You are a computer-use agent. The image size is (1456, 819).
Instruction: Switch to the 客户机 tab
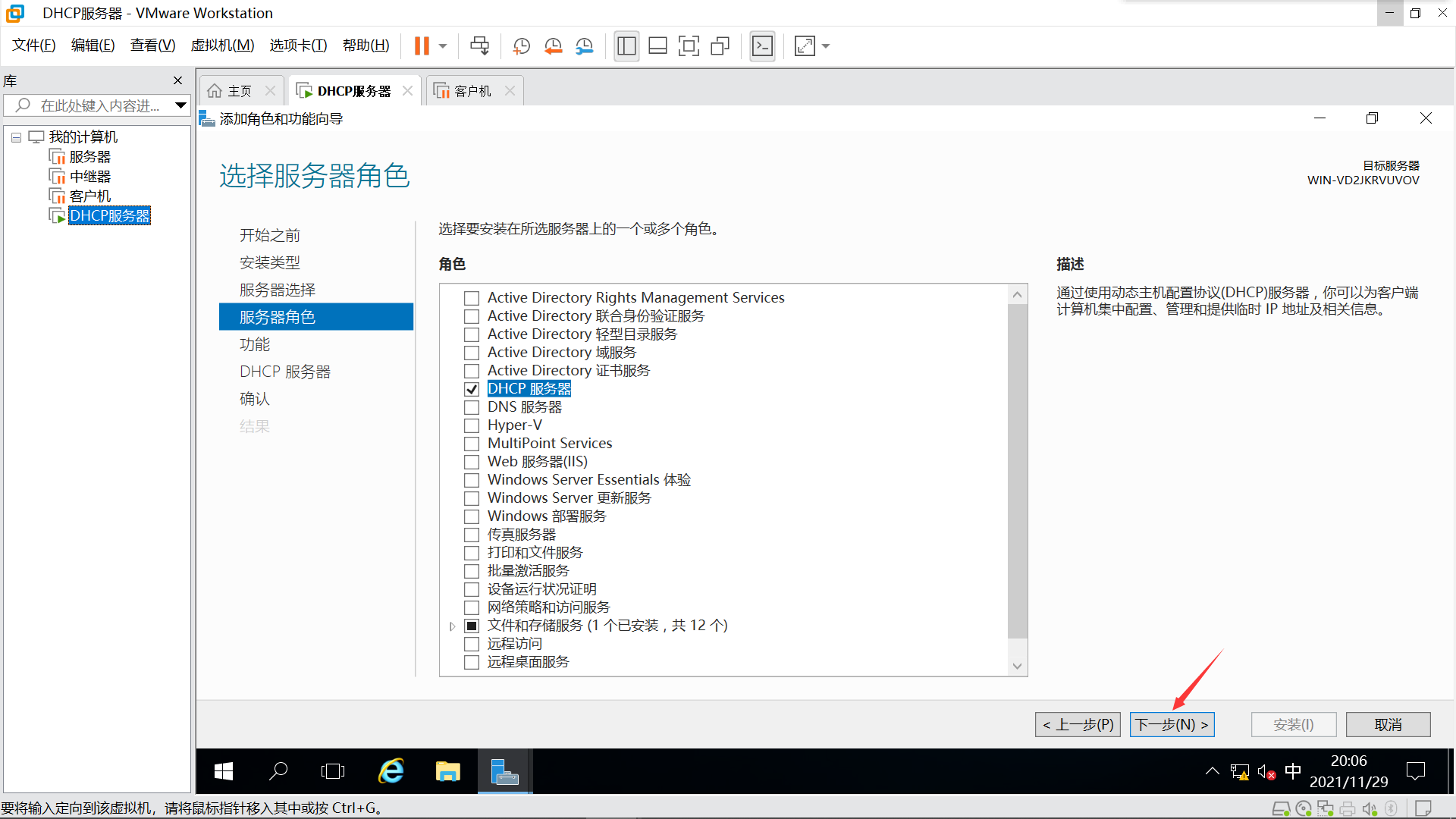click(472, 91)
